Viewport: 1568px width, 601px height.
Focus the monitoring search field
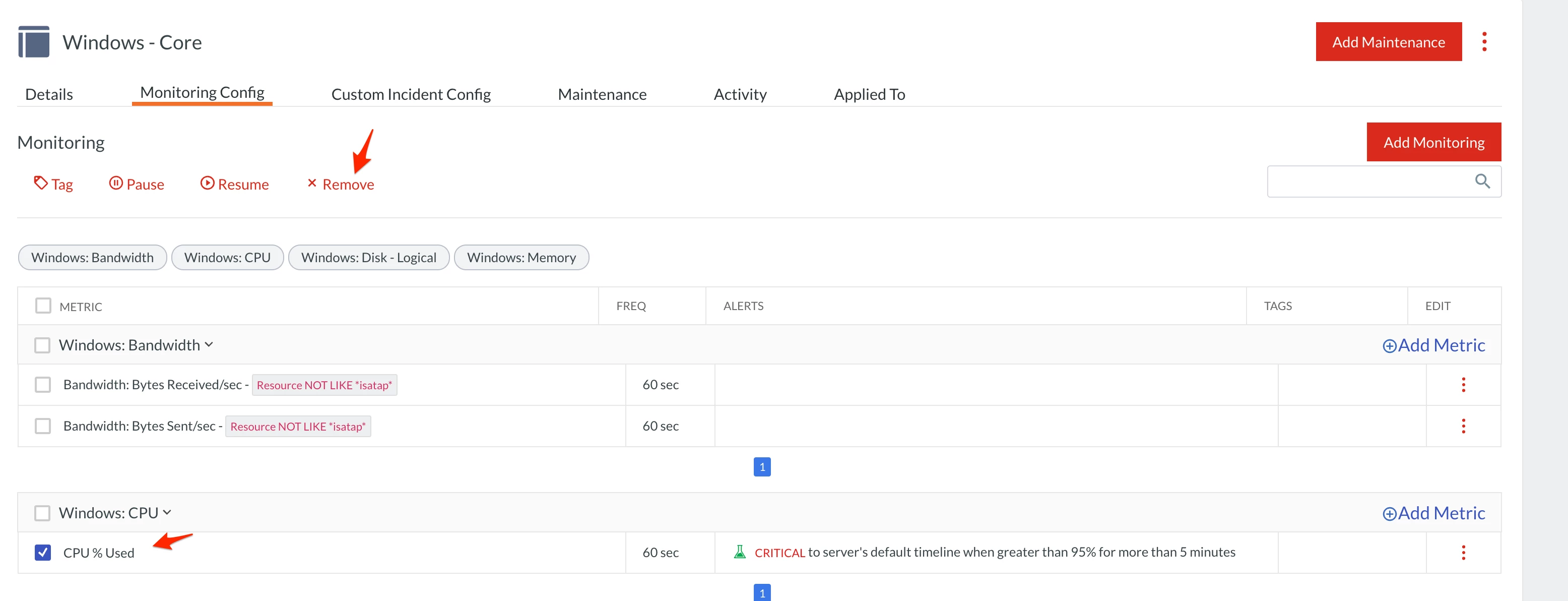(1384, 182)
